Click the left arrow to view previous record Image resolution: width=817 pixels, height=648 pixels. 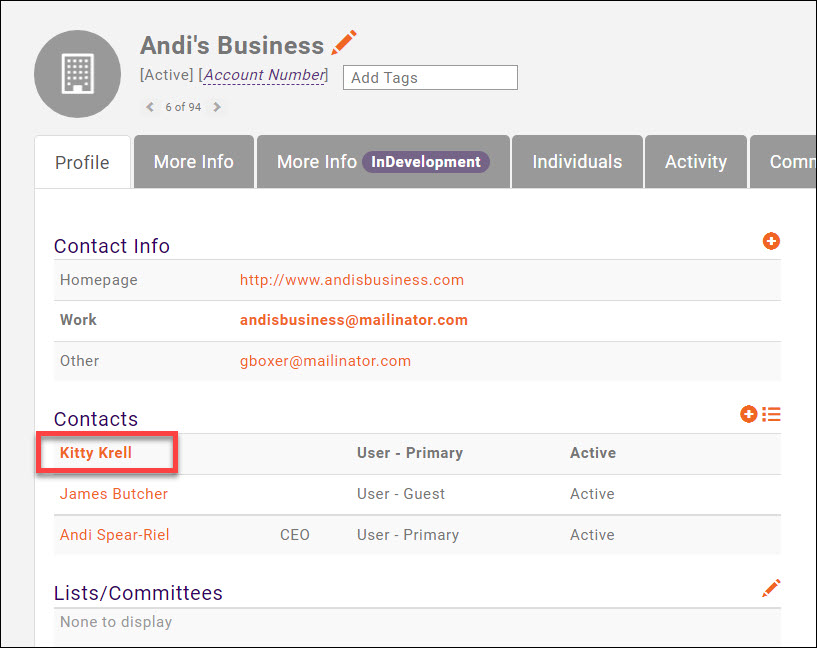tap(150, 106)
